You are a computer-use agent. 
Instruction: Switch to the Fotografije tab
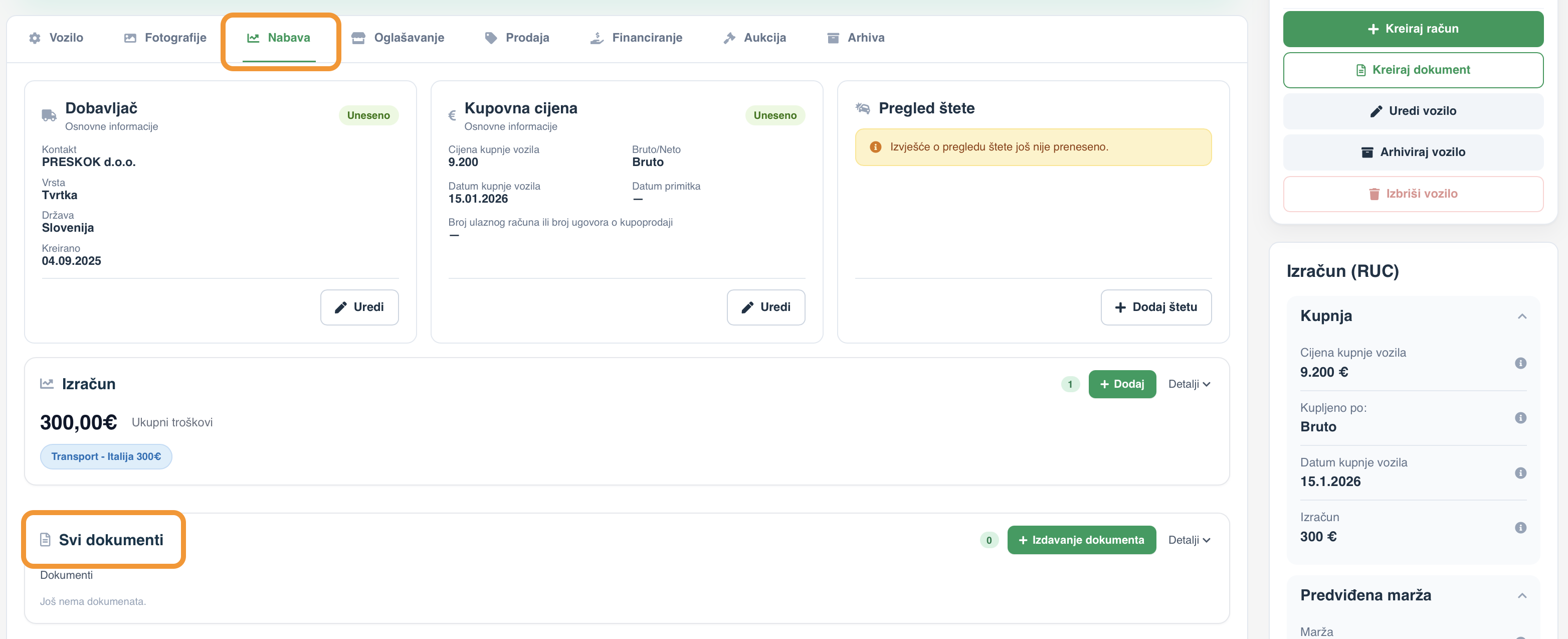tap(165, 38)
